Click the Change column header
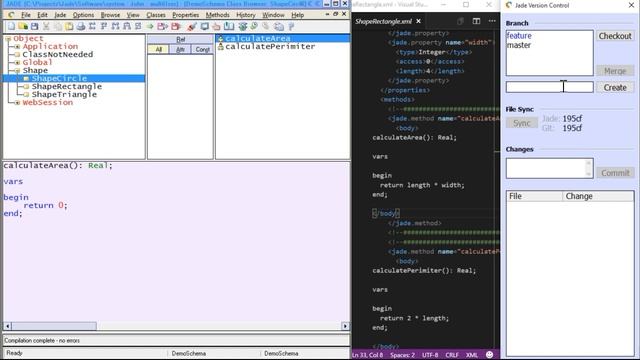 (x=598, y=196)
